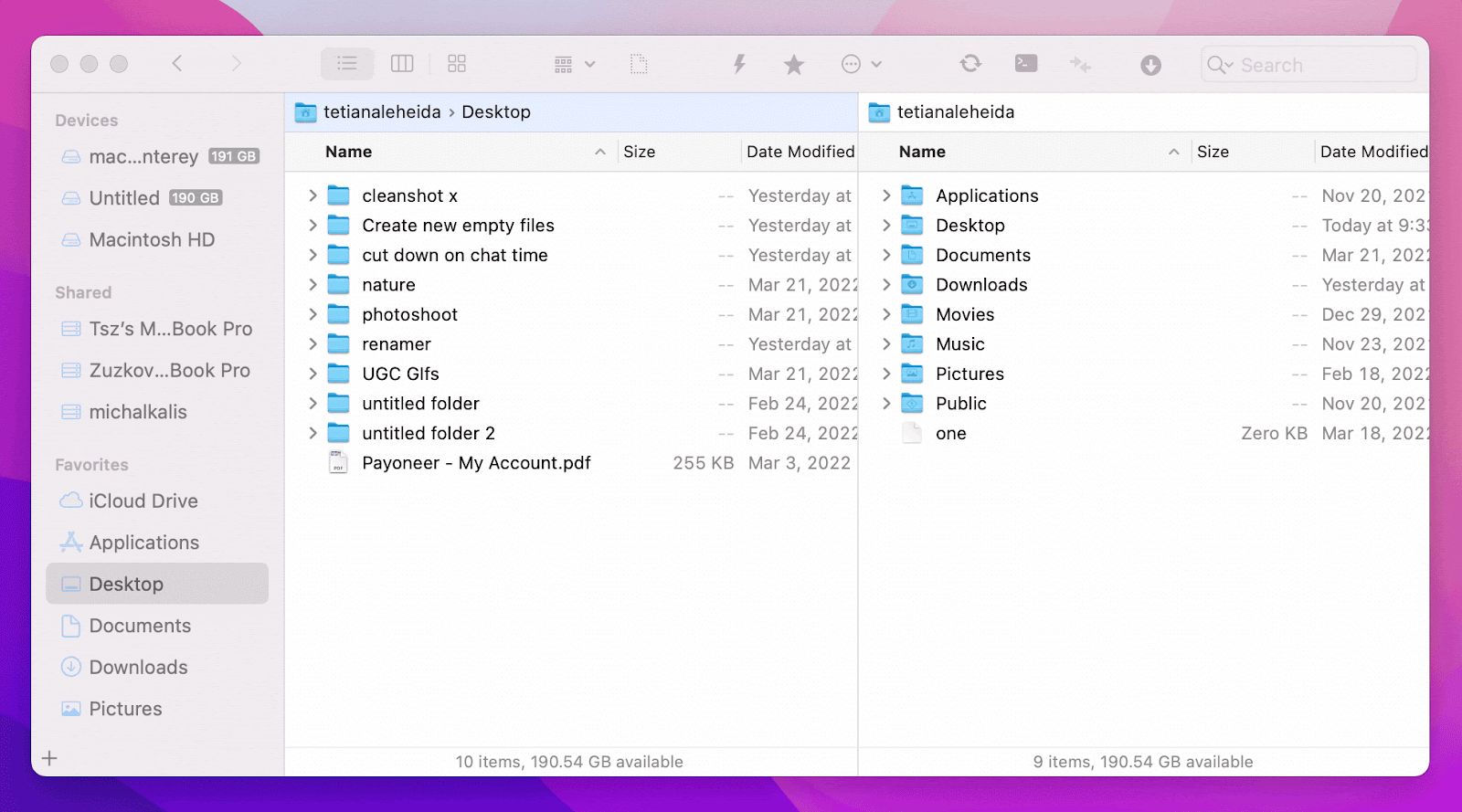Open the terminal toolbar icon
Viewport: 1462px width, 812px height.
[1026, 63]
